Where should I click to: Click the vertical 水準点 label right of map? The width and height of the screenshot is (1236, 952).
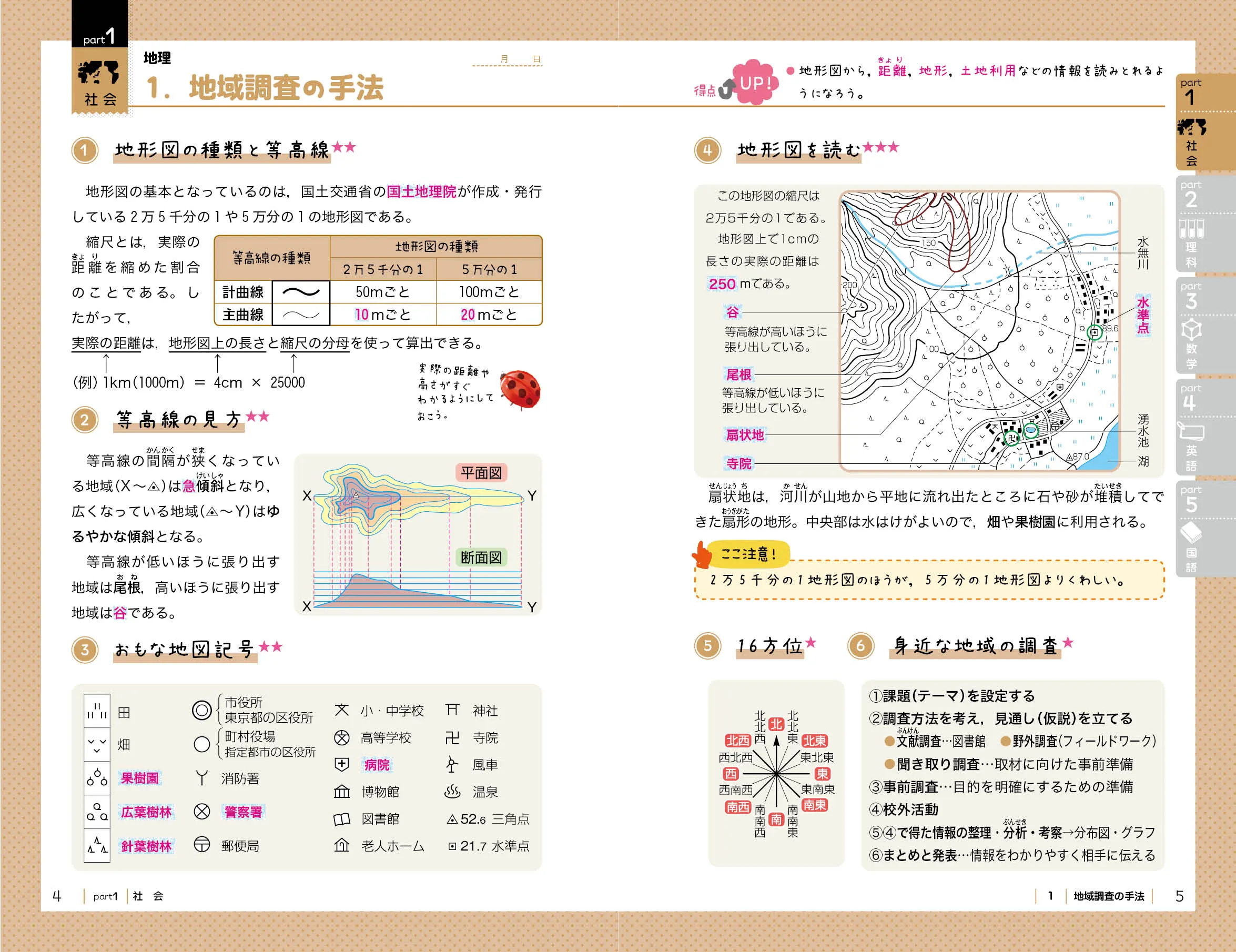[x=1143, y=315]
